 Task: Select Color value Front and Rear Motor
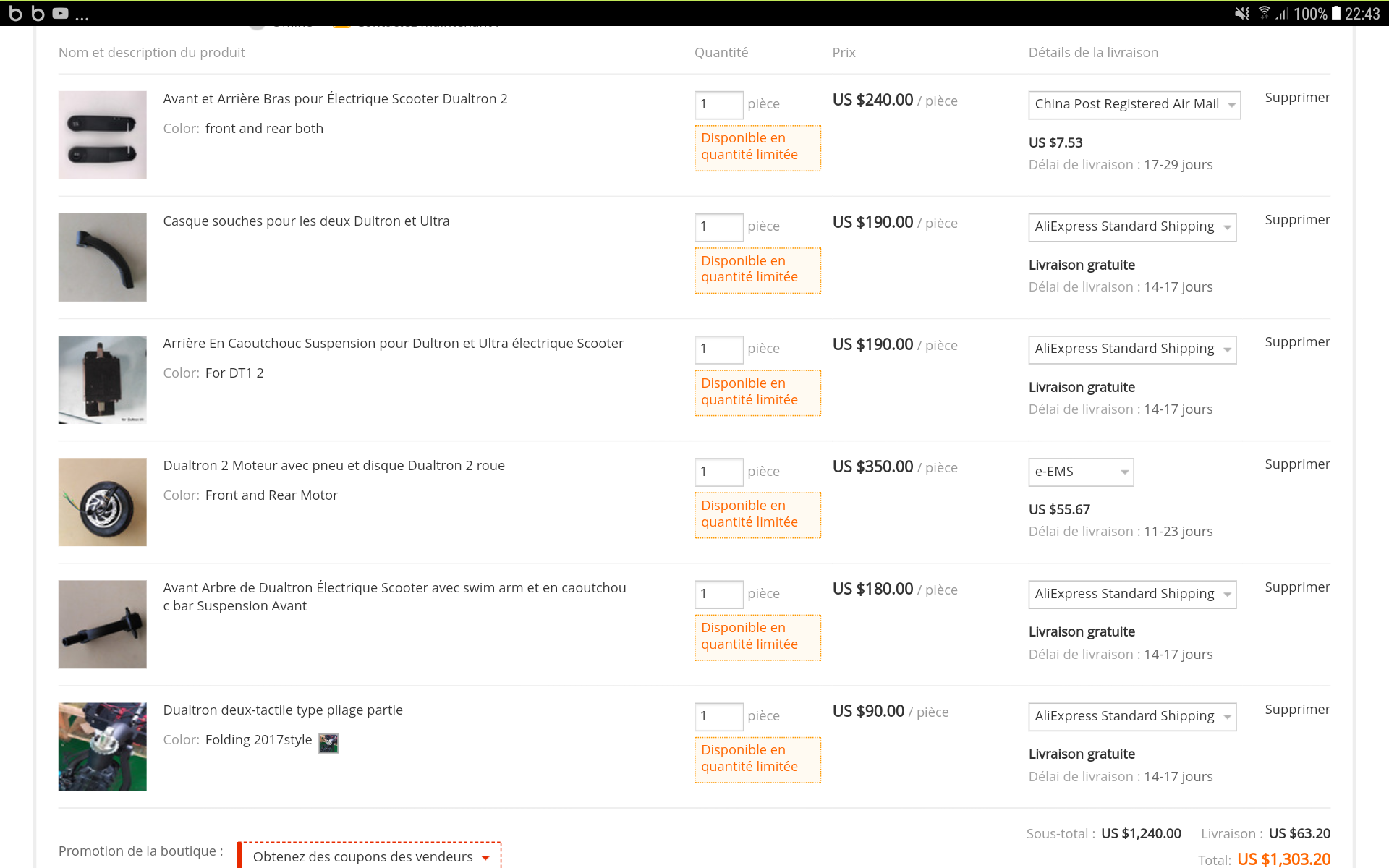coord(271,495)
